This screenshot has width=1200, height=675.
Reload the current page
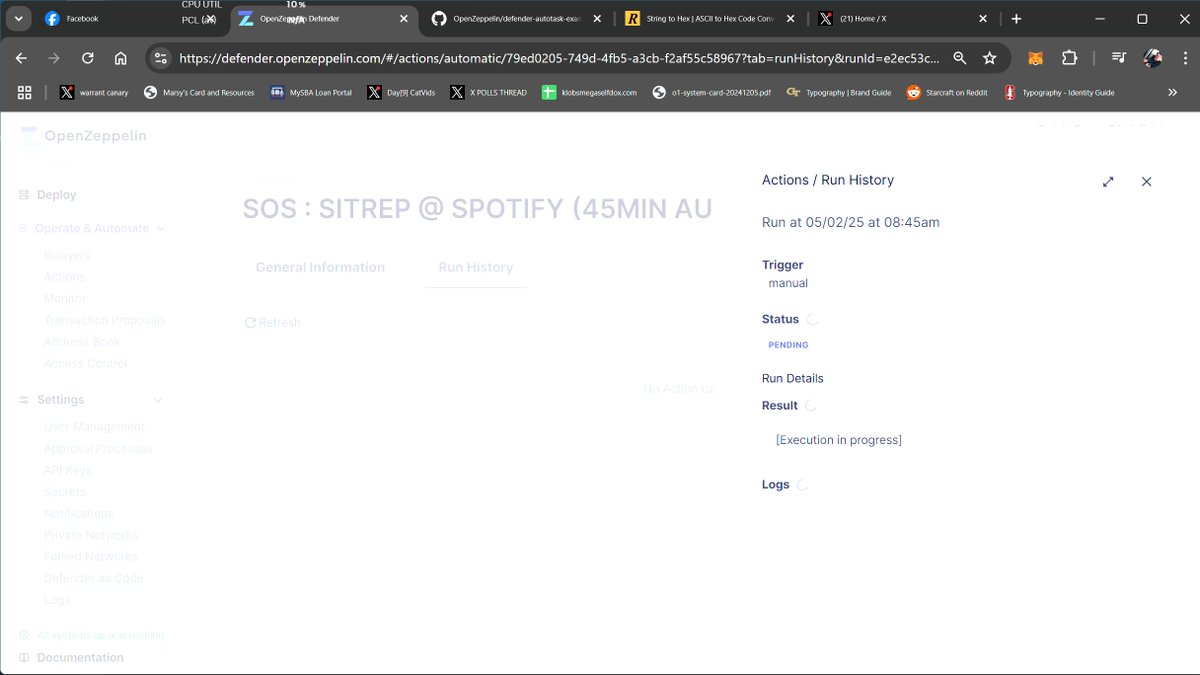[x=87, y=58]
